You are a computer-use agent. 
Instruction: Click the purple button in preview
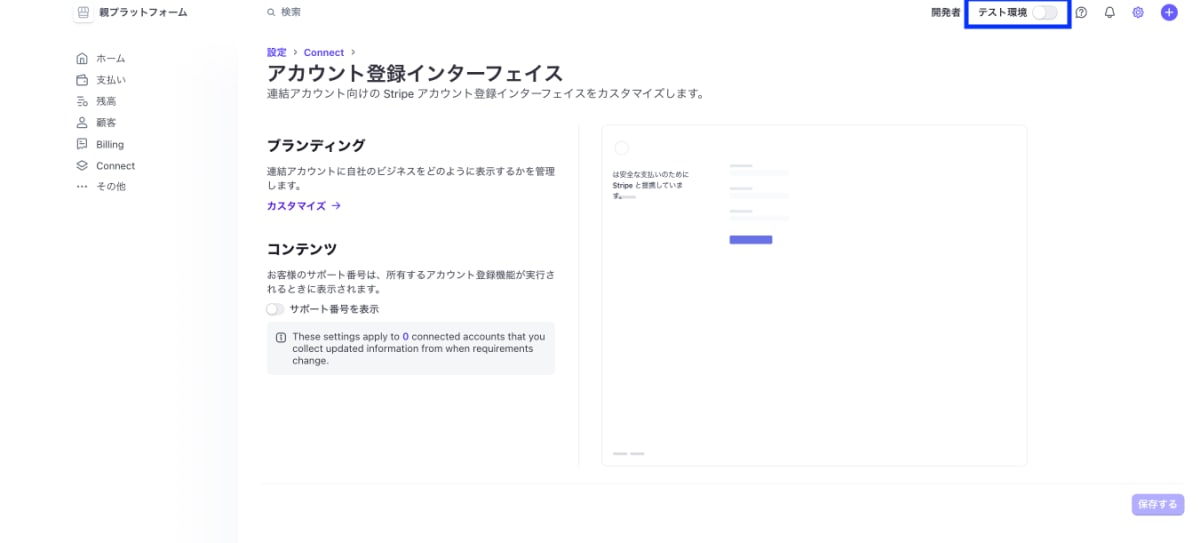coord(751,240)
